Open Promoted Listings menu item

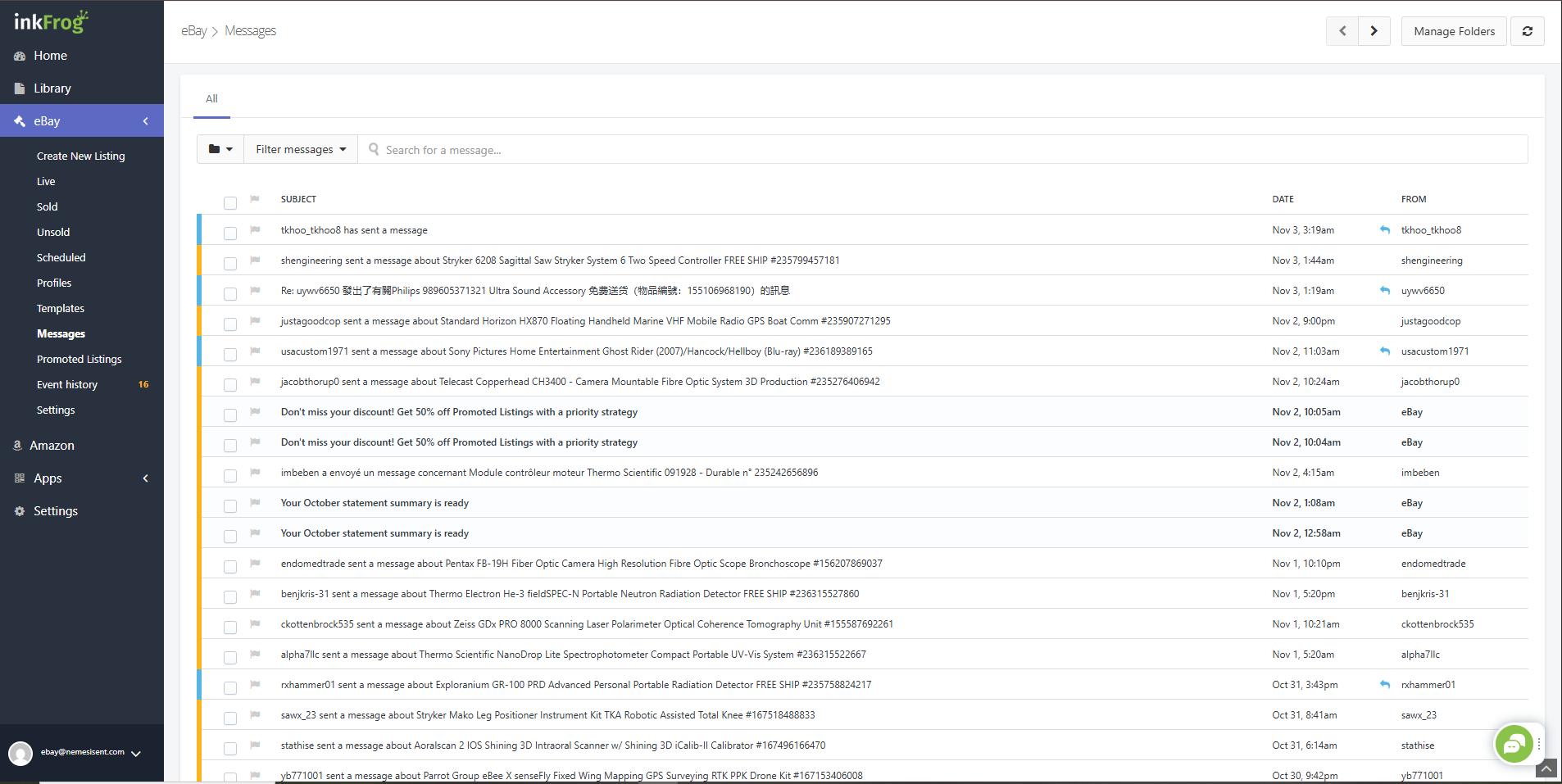79,360
